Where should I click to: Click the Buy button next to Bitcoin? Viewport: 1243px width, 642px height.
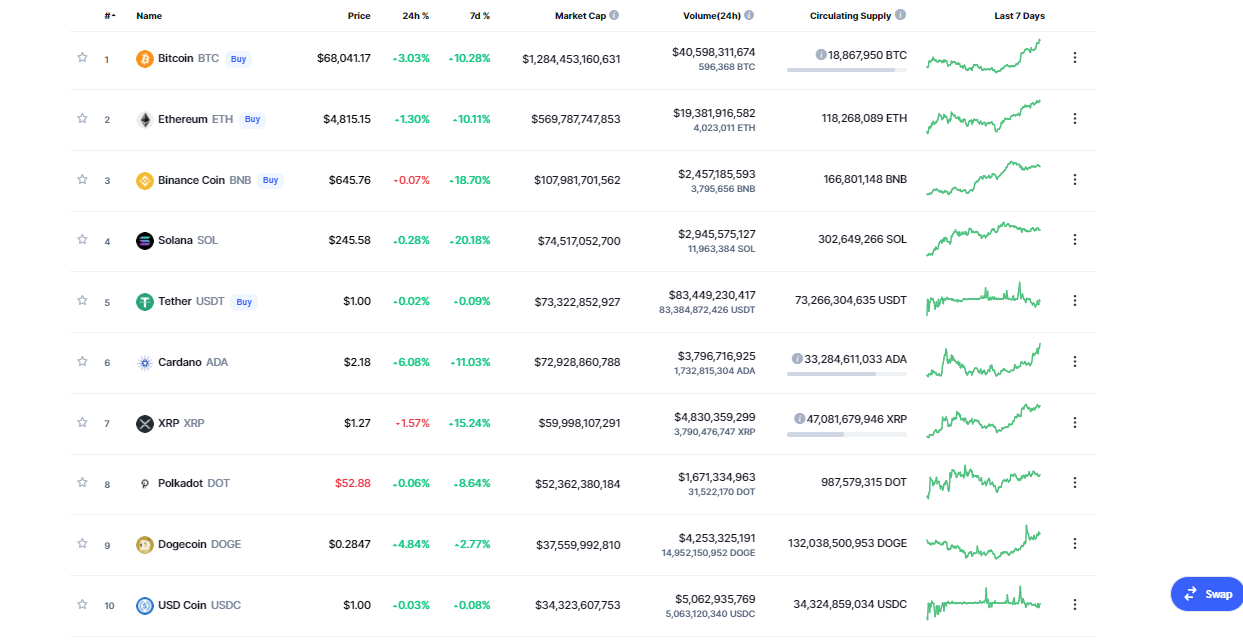click(x=238, y=59)
